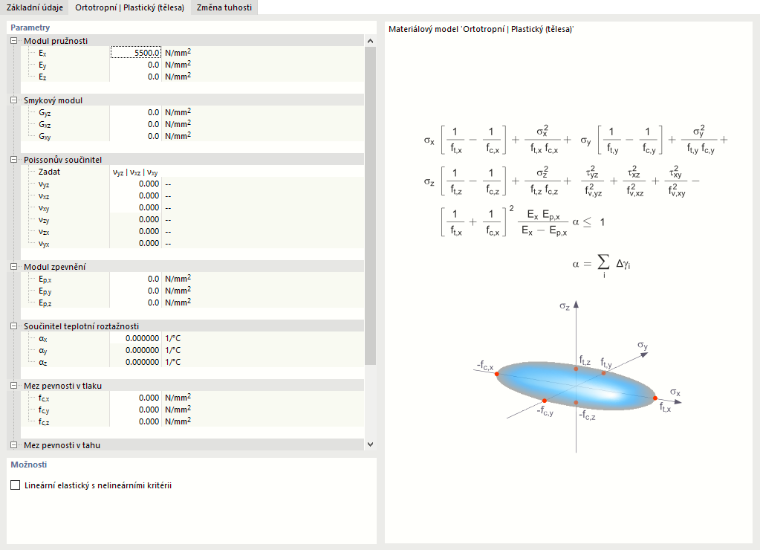Select the αy thermal expansion value

pos(136,350)
